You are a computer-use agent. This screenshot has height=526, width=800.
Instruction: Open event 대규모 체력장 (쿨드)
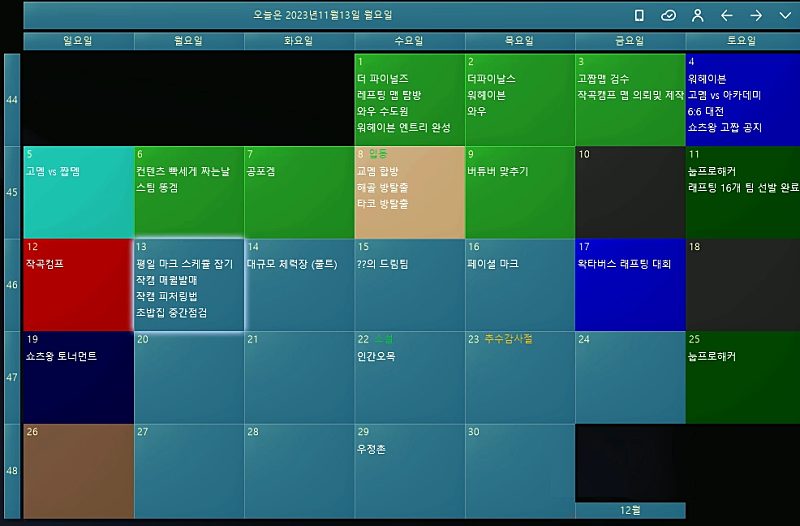tap(292, 264)
